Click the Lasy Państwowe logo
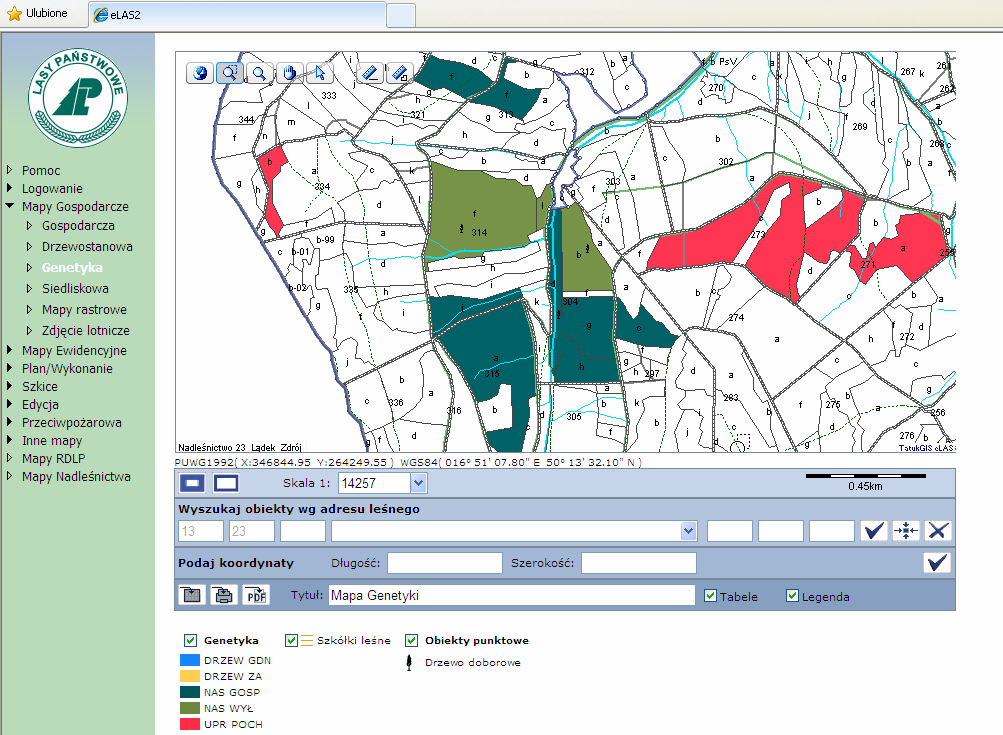Screen dimensions: 1003x735 (x=78, y=97)
